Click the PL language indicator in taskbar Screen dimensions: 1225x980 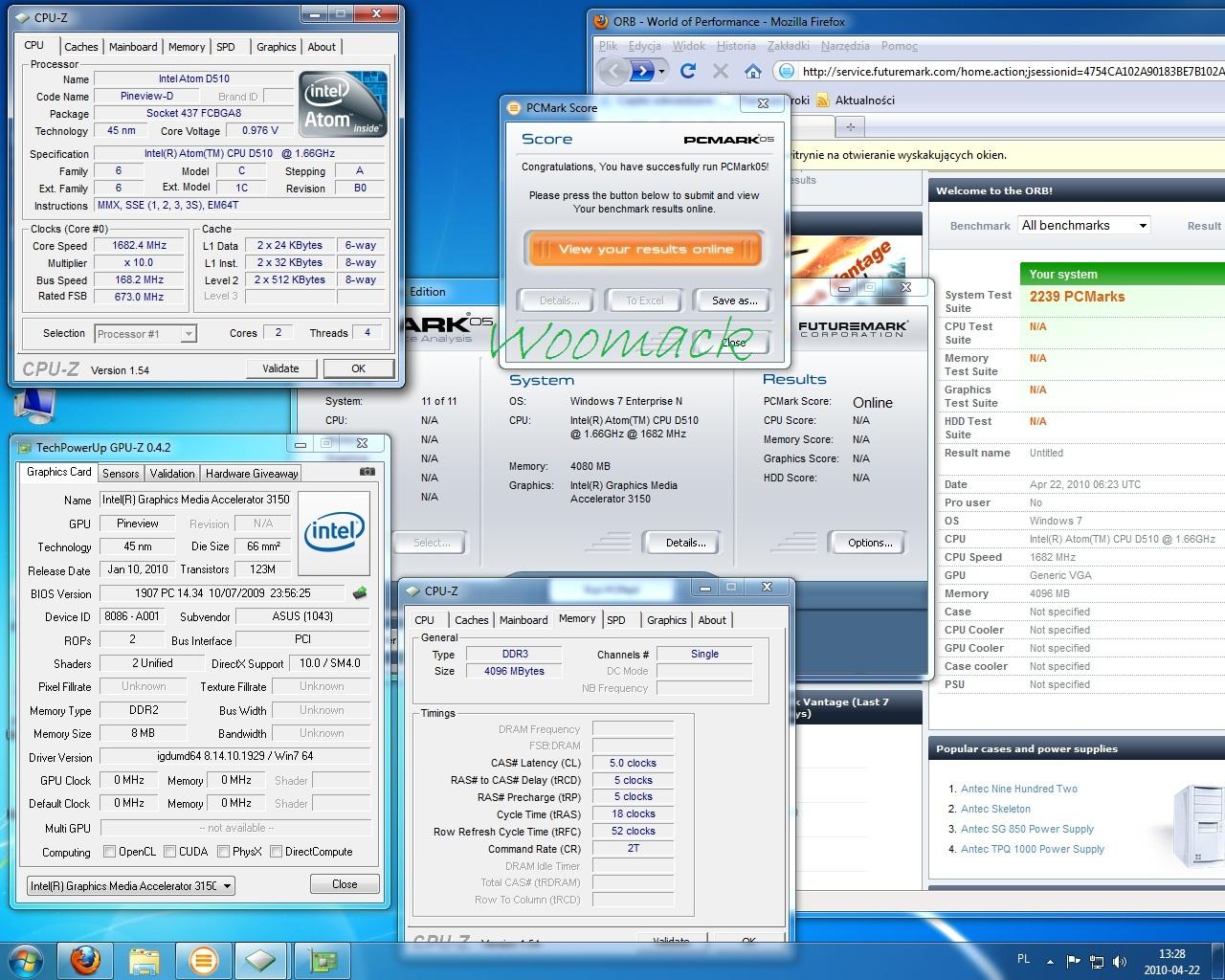pos(1023,959)
